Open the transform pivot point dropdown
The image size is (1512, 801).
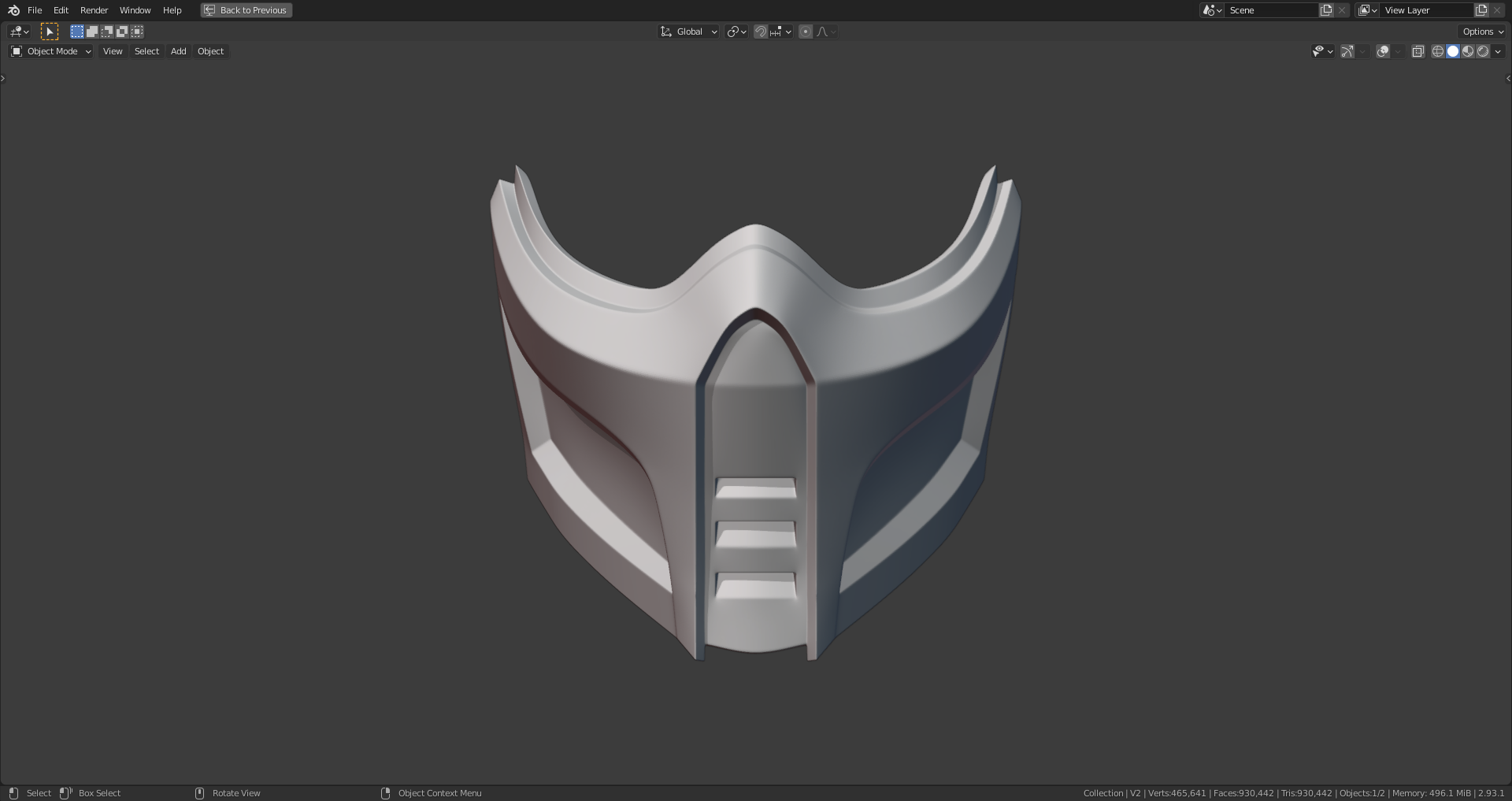point(737,32)
